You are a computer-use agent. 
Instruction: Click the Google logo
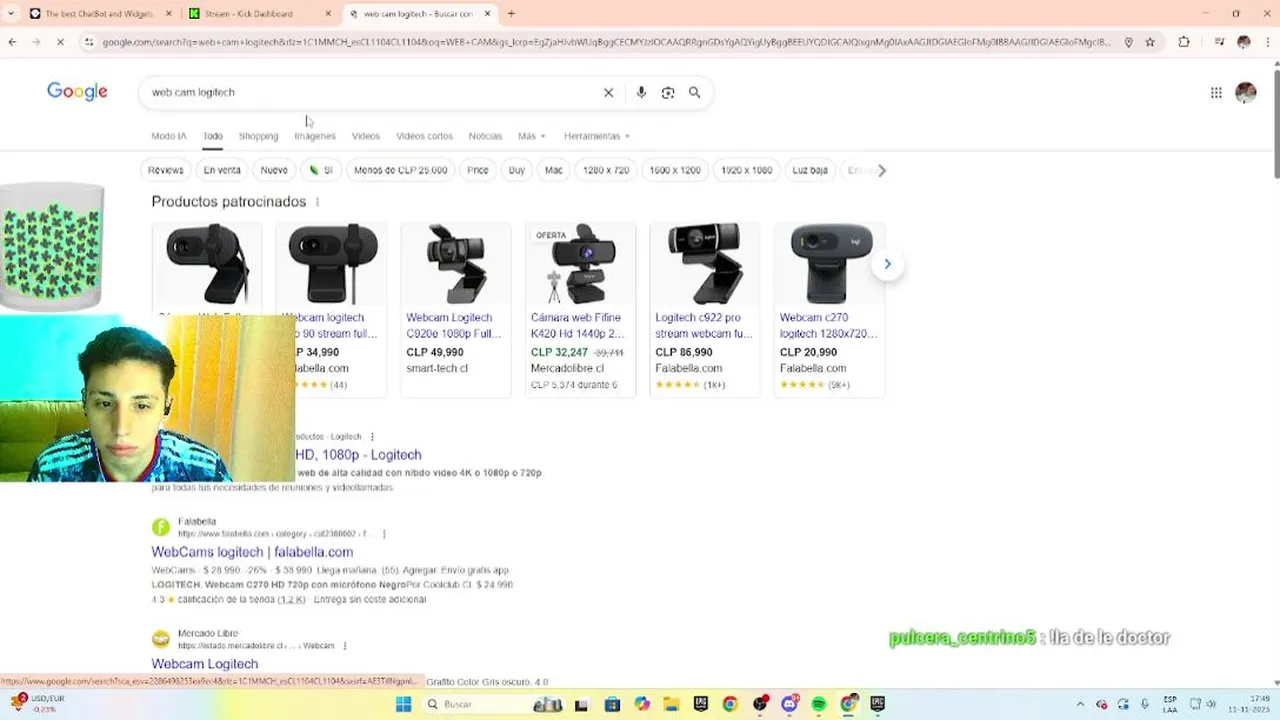[77, 92]
